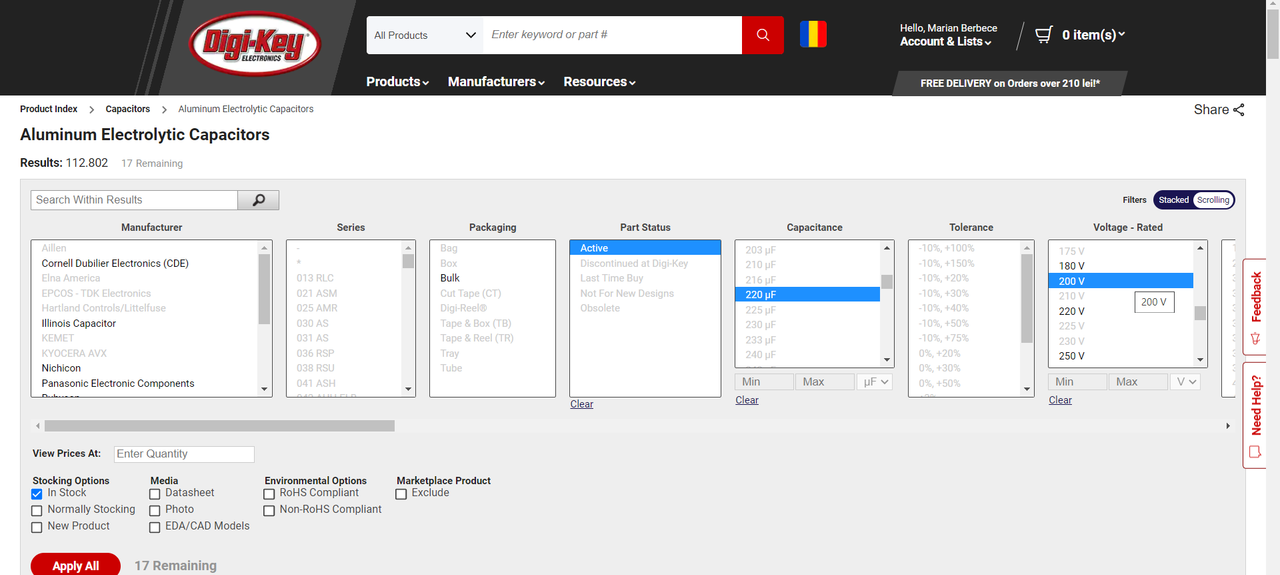The image size is (1280, 575).
Task: Switch filters to Scrolling view
Action: point(1213,200)
